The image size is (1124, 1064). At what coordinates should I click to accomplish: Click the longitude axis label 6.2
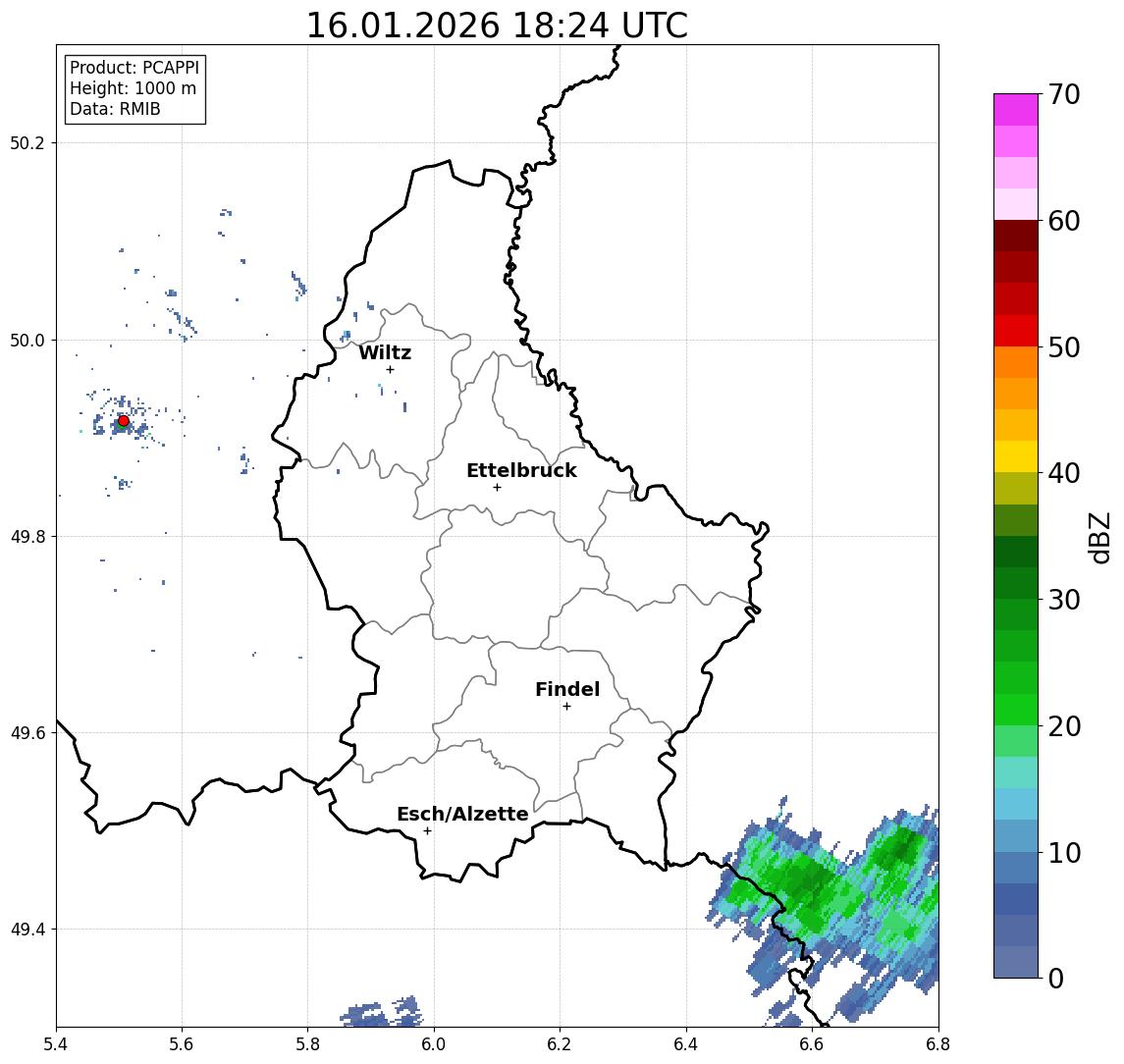pyautogui.click(x=560, y=1044)
